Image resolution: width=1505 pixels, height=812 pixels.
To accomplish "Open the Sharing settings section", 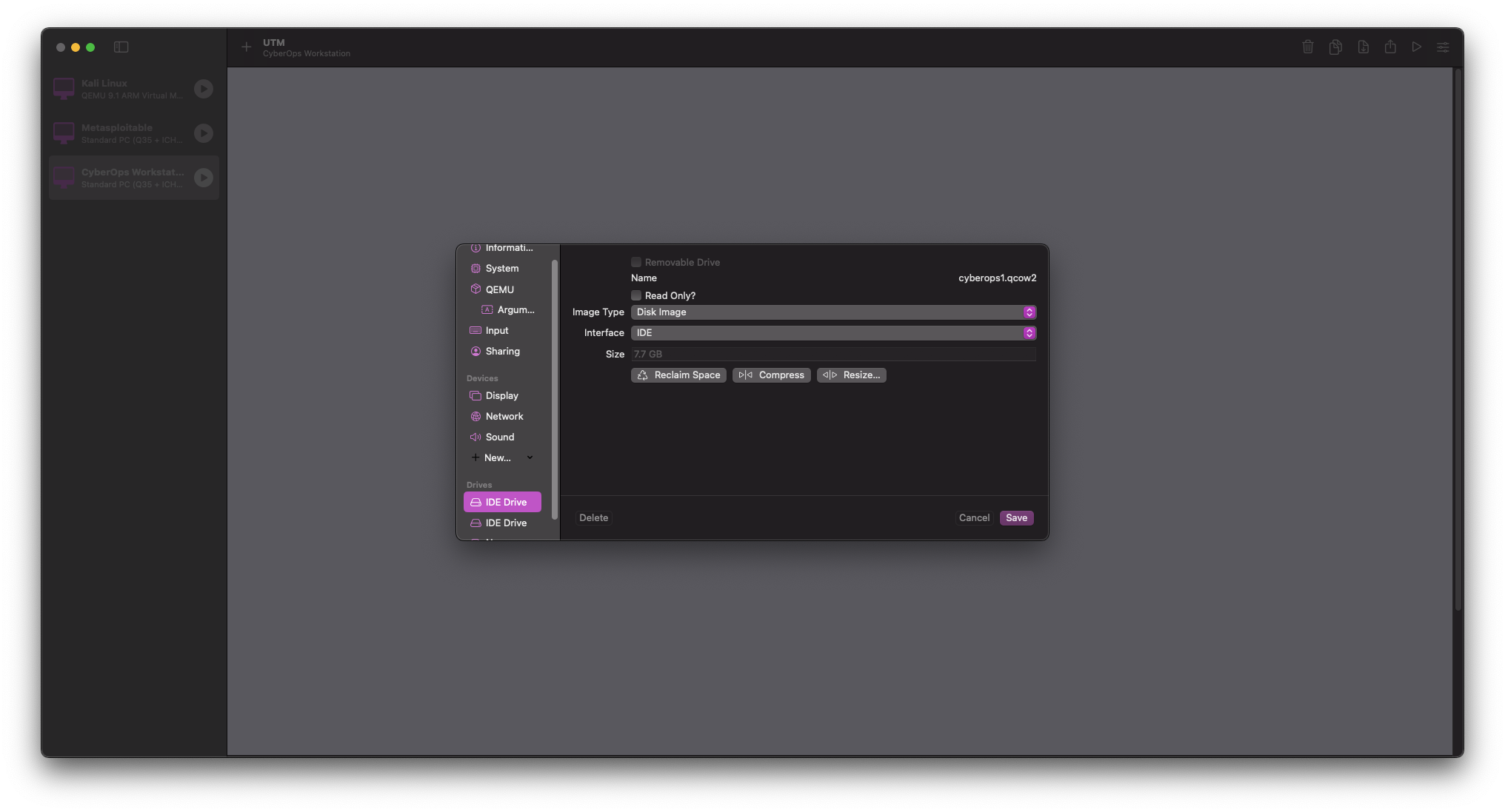I will click(502, 351).
